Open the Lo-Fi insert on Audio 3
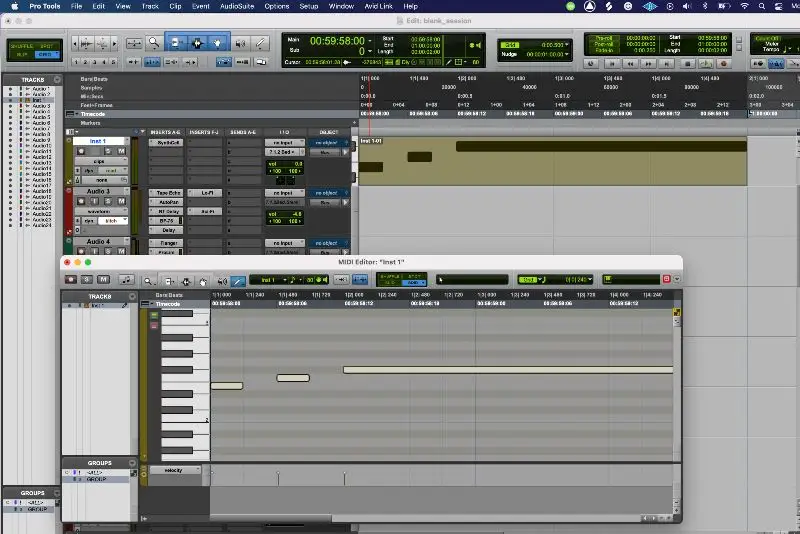 pyautogui.click(x=205, y=193)
